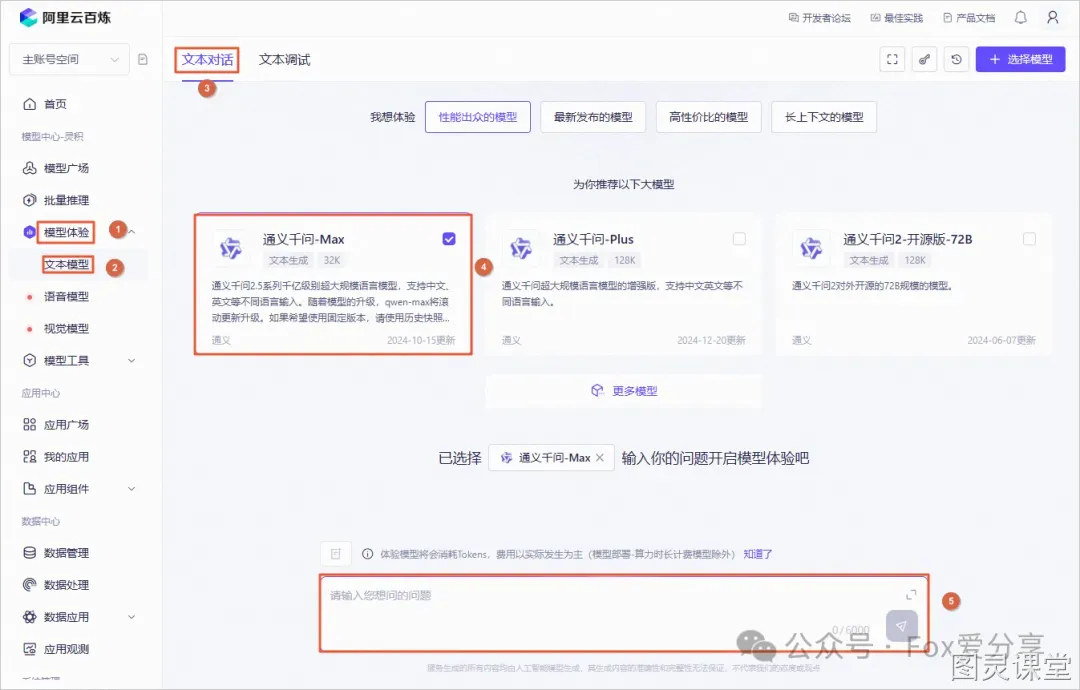Click the 通义千问2-开源版-72B model logo
Screen dimensions: 1080x690
[x=811, y=248]
